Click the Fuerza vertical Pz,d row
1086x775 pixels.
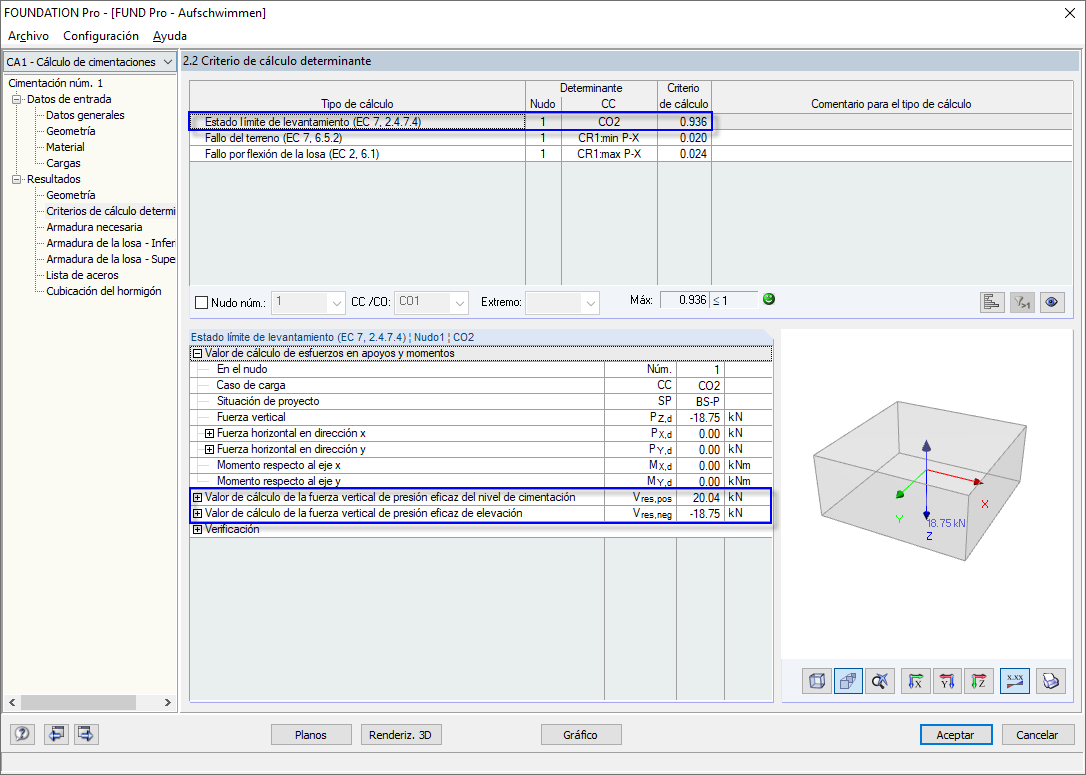tap(481, 417)
